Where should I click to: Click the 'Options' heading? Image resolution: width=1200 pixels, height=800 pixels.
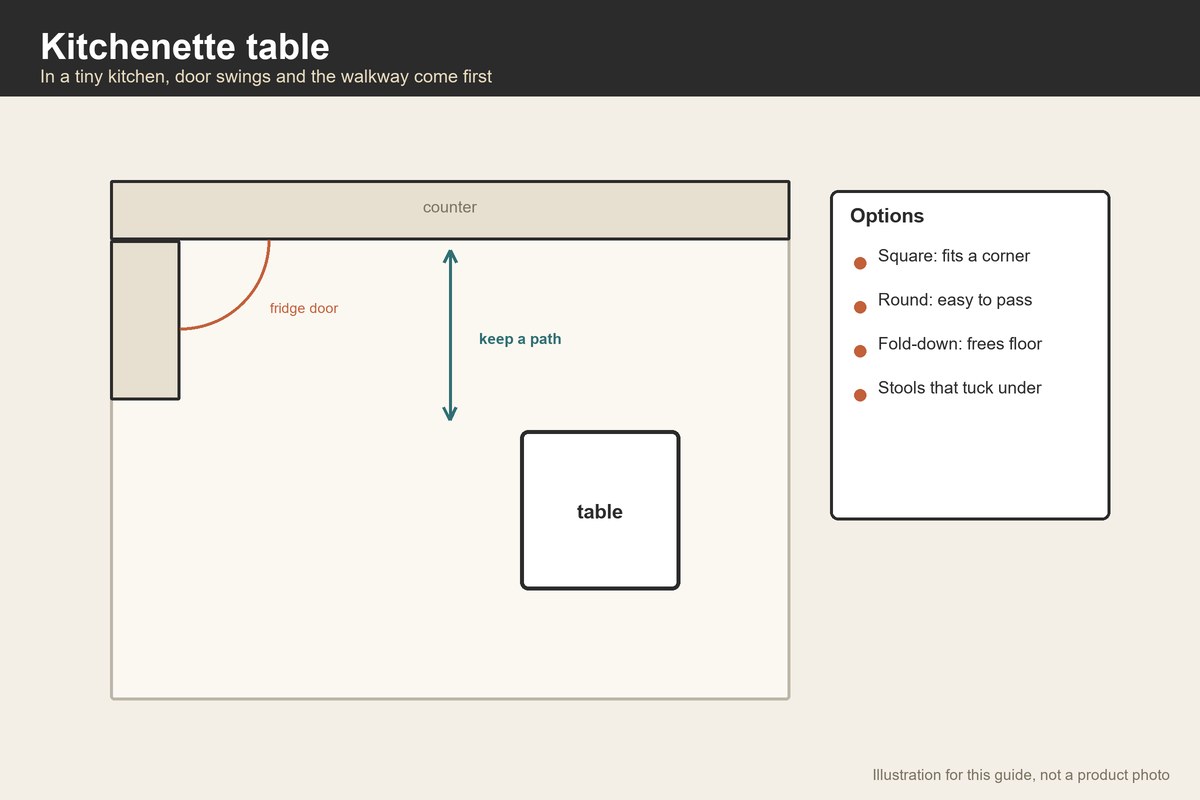pos(887,216)
